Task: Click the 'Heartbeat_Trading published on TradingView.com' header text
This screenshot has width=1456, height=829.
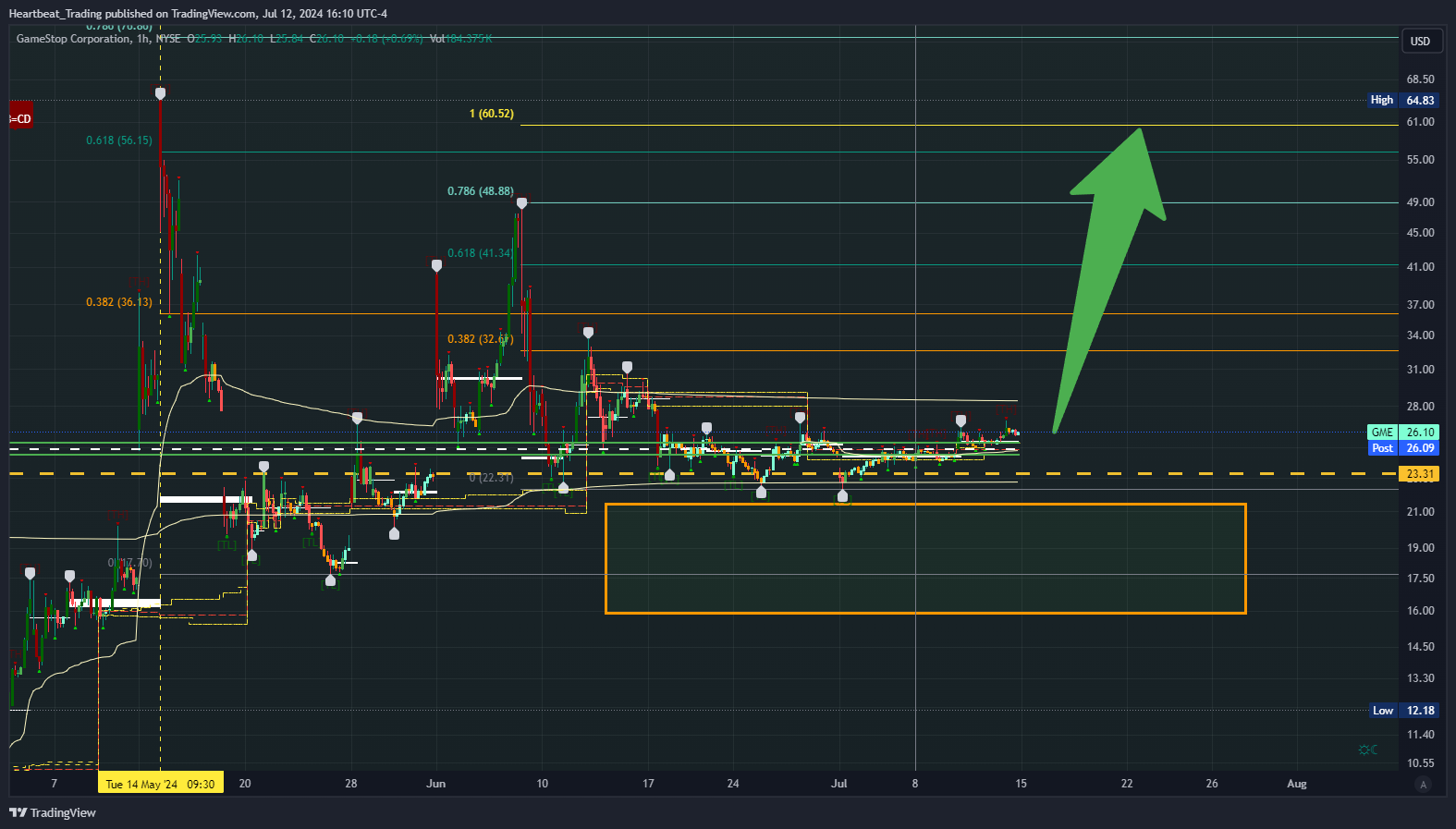Action: [x=132, y=14]
